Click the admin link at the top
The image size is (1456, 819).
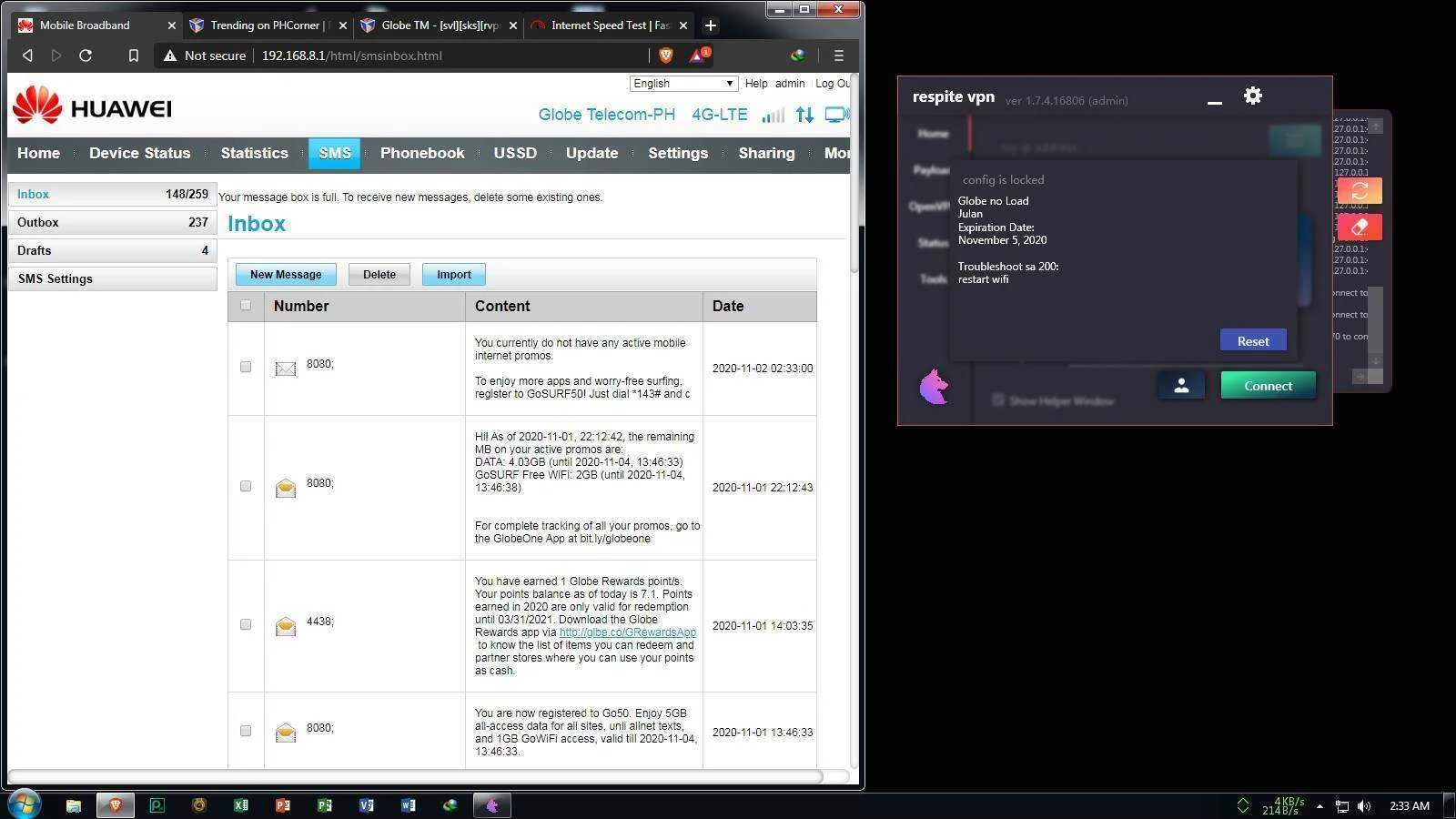[790, 84]
